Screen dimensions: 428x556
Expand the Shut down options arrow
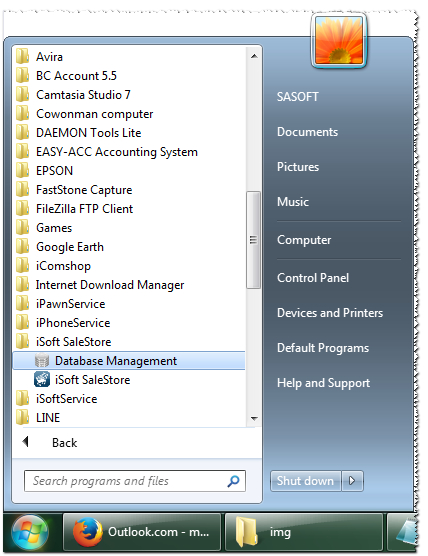click(352, 481)
